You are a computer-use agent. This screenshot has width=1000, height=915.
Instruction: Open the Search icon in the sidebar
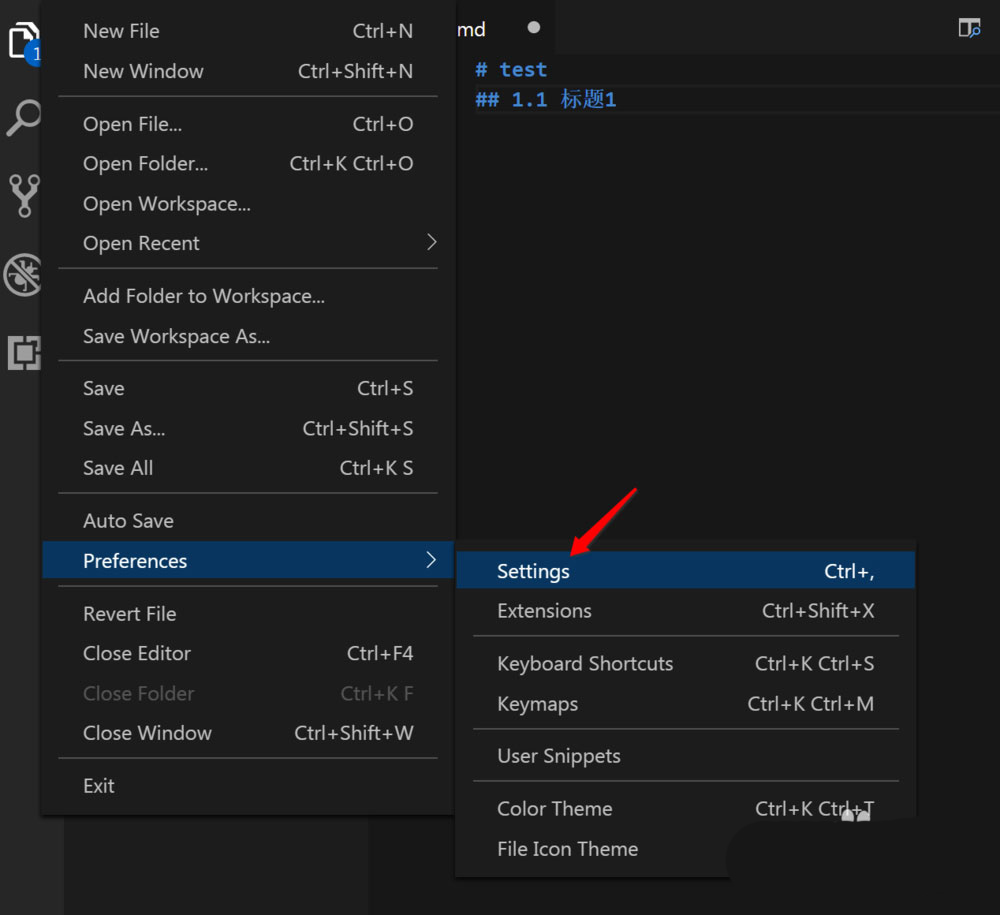click(22, 118)
